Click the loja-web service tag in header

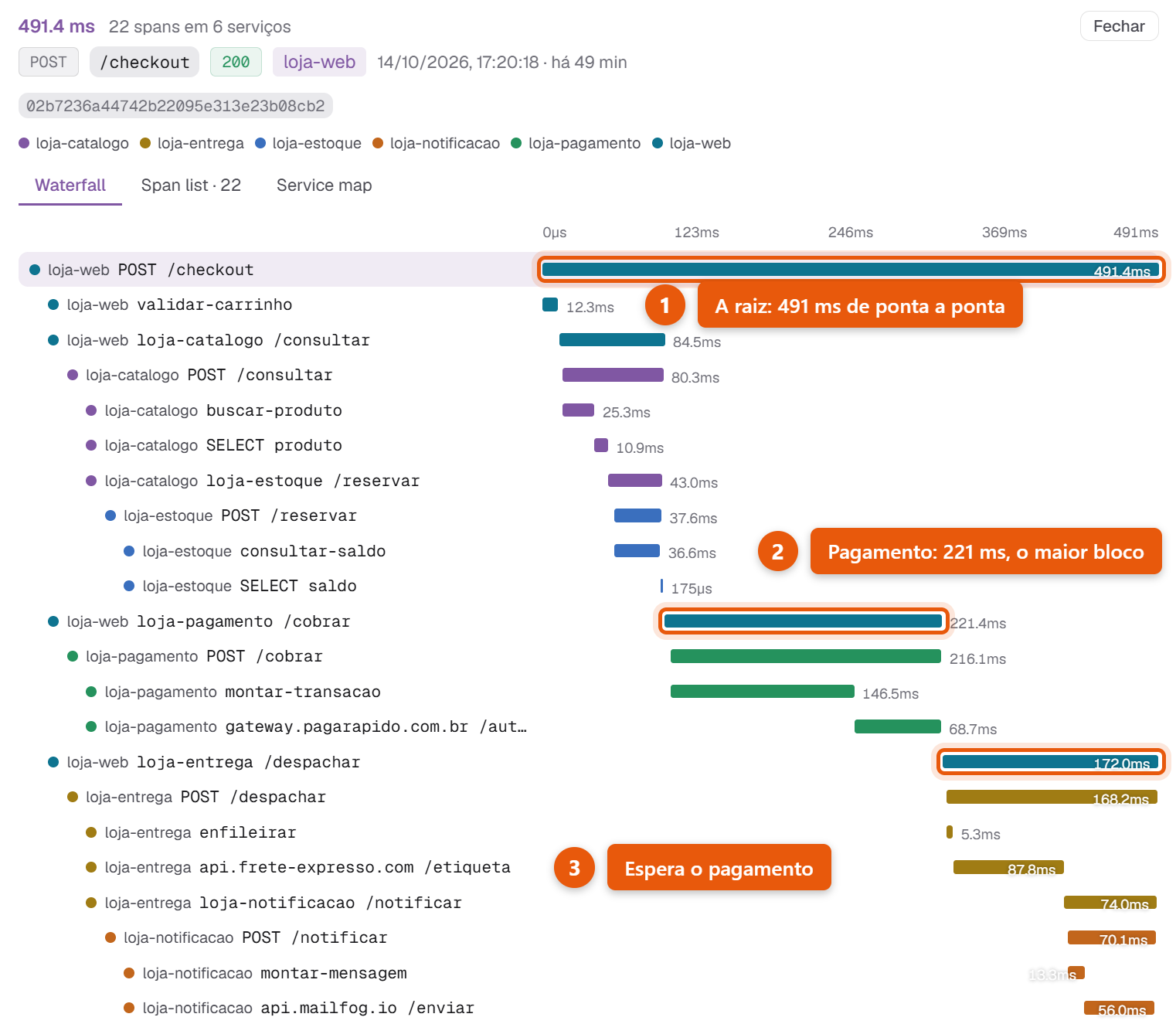pyautogui.click(x=319, y=62)
